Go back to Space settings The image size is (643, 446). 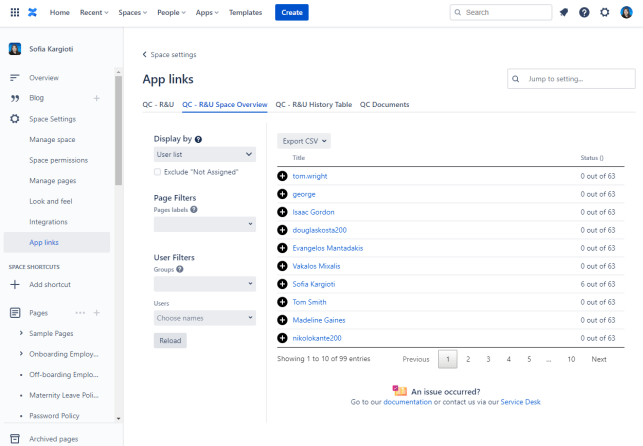(x=169, y=55)
